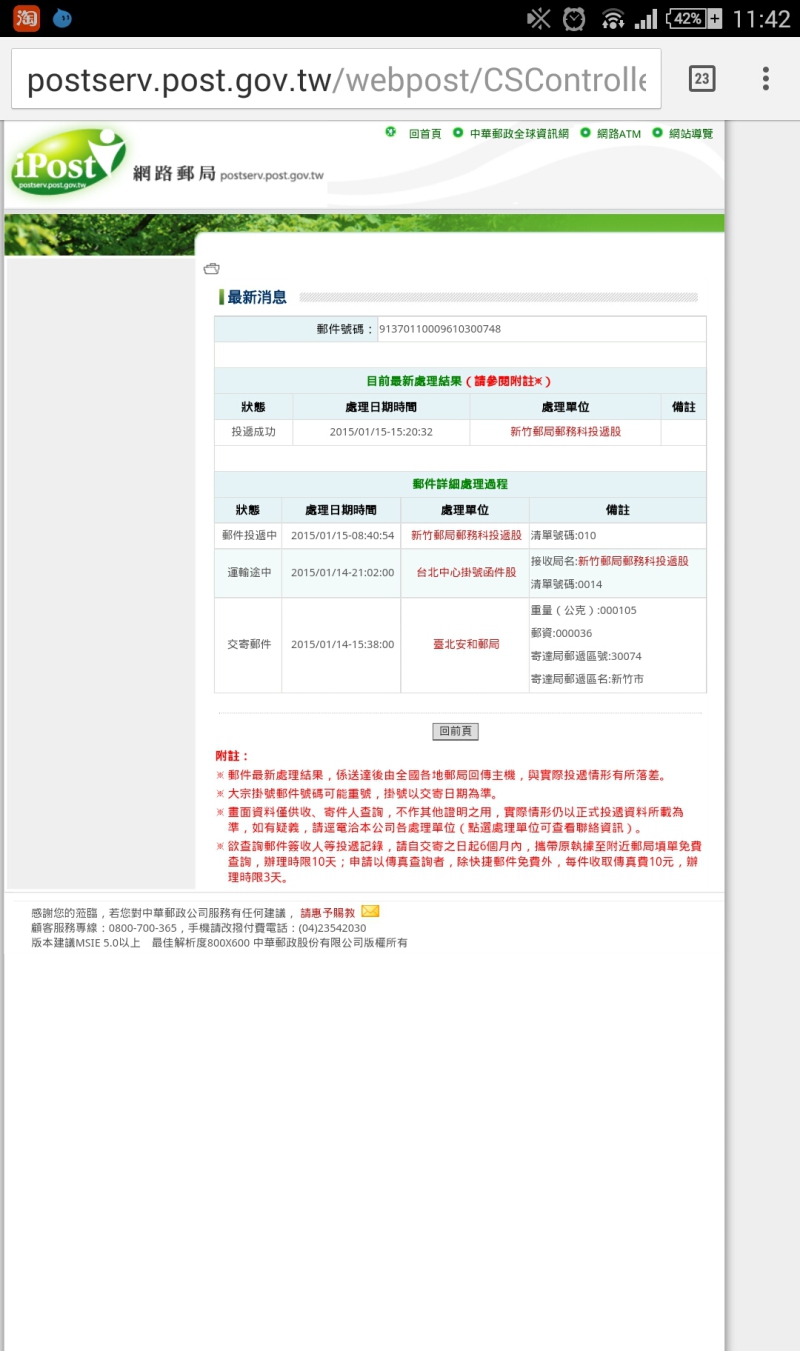
Task: Click the 郵件投遞中 status cell
Action: pos(248,535)
